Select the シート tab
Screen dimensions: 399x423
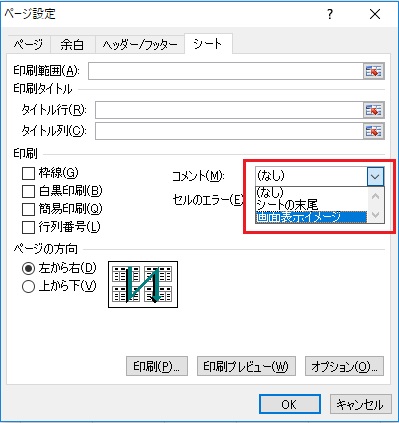208,44
